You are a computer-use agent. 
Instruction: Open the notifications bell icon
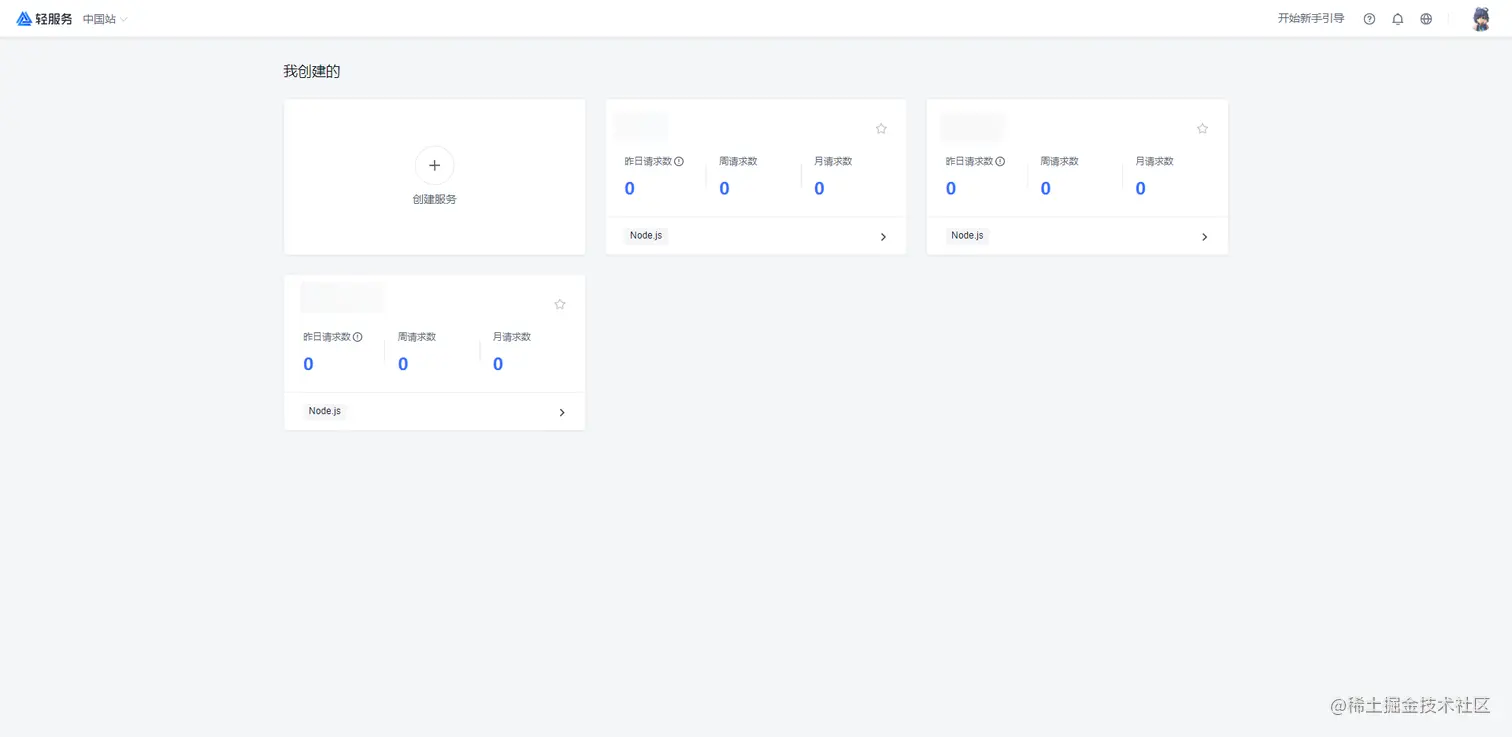(x=1397, y=19)
